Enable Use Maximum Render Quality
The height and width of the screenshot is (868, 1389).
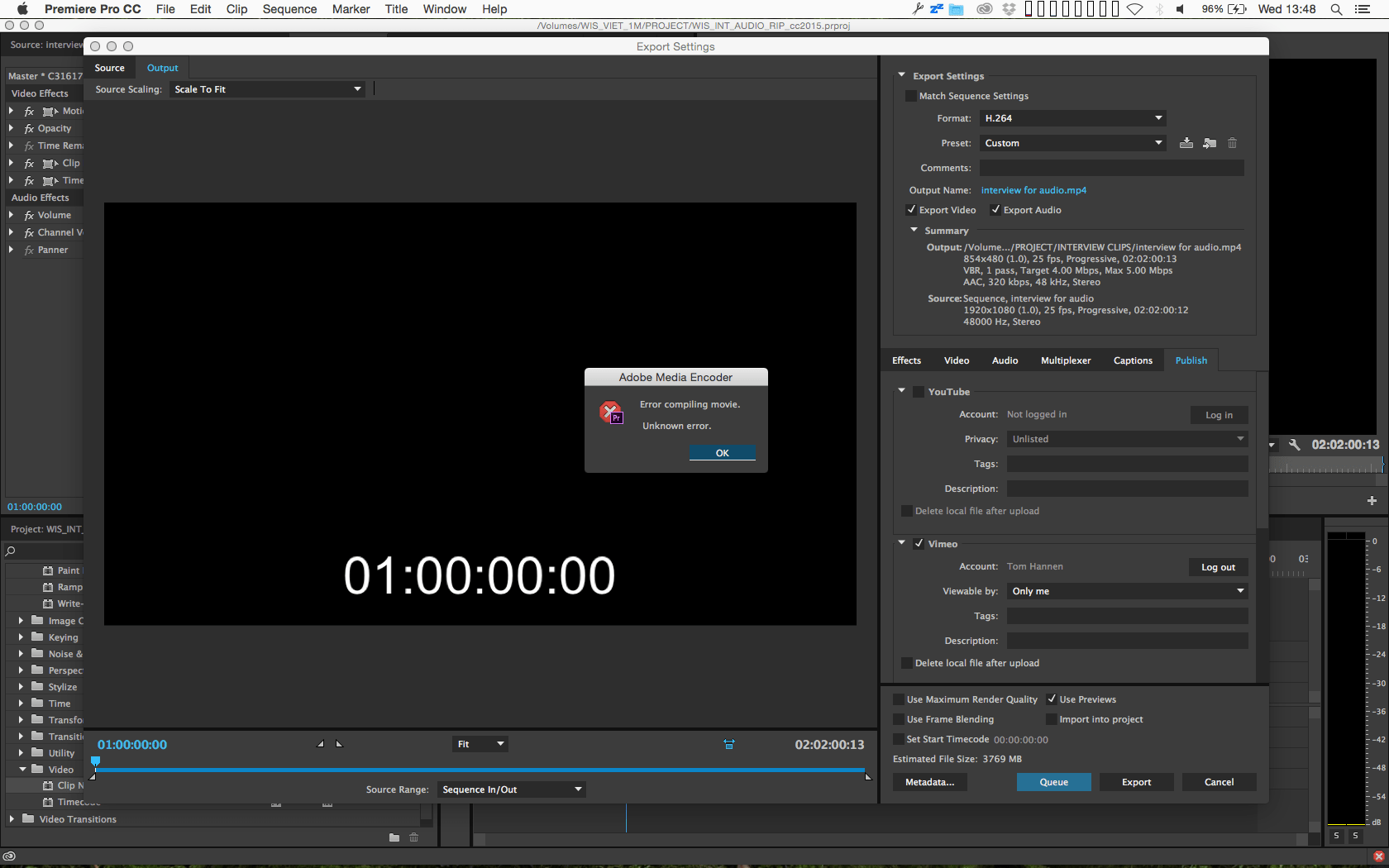[x=898, y=699]
